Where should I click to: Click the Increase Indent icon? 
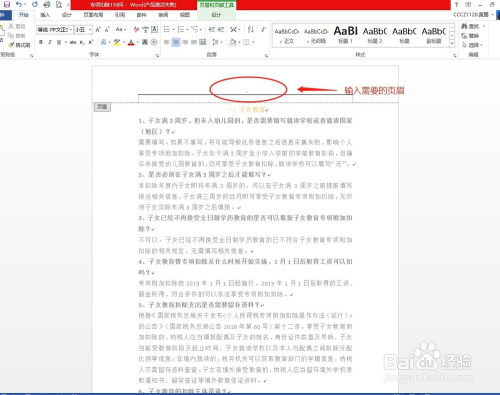tap(221, 30)
